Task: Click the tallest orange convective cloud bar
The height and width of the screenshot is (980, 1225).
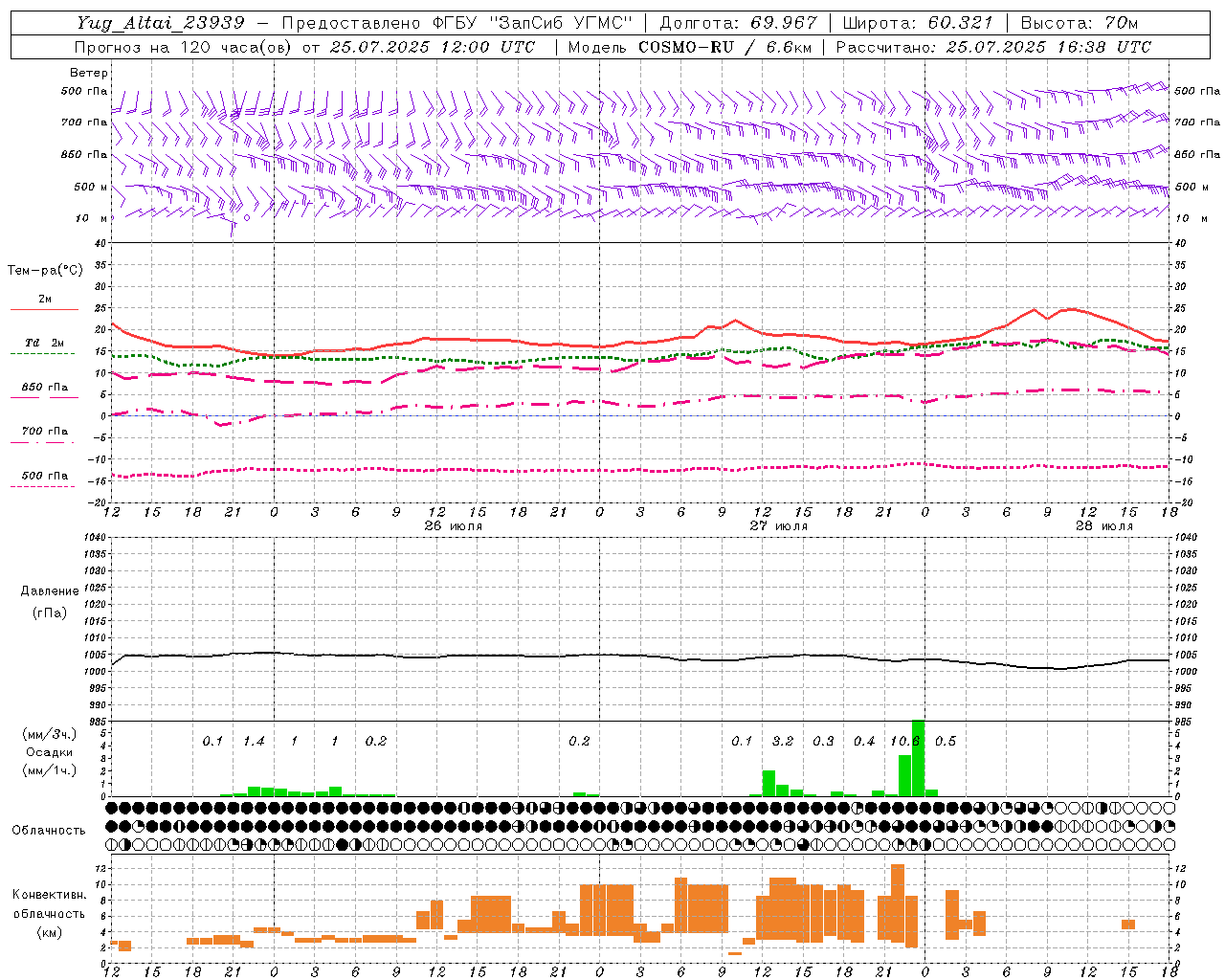Action: point(898,903)
